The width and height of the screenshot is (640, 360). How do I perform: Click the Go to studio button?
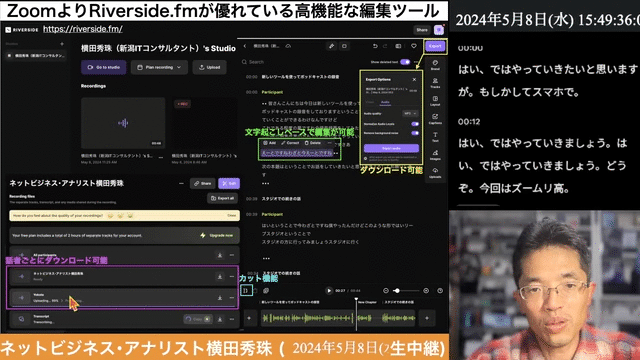(104, 67)
